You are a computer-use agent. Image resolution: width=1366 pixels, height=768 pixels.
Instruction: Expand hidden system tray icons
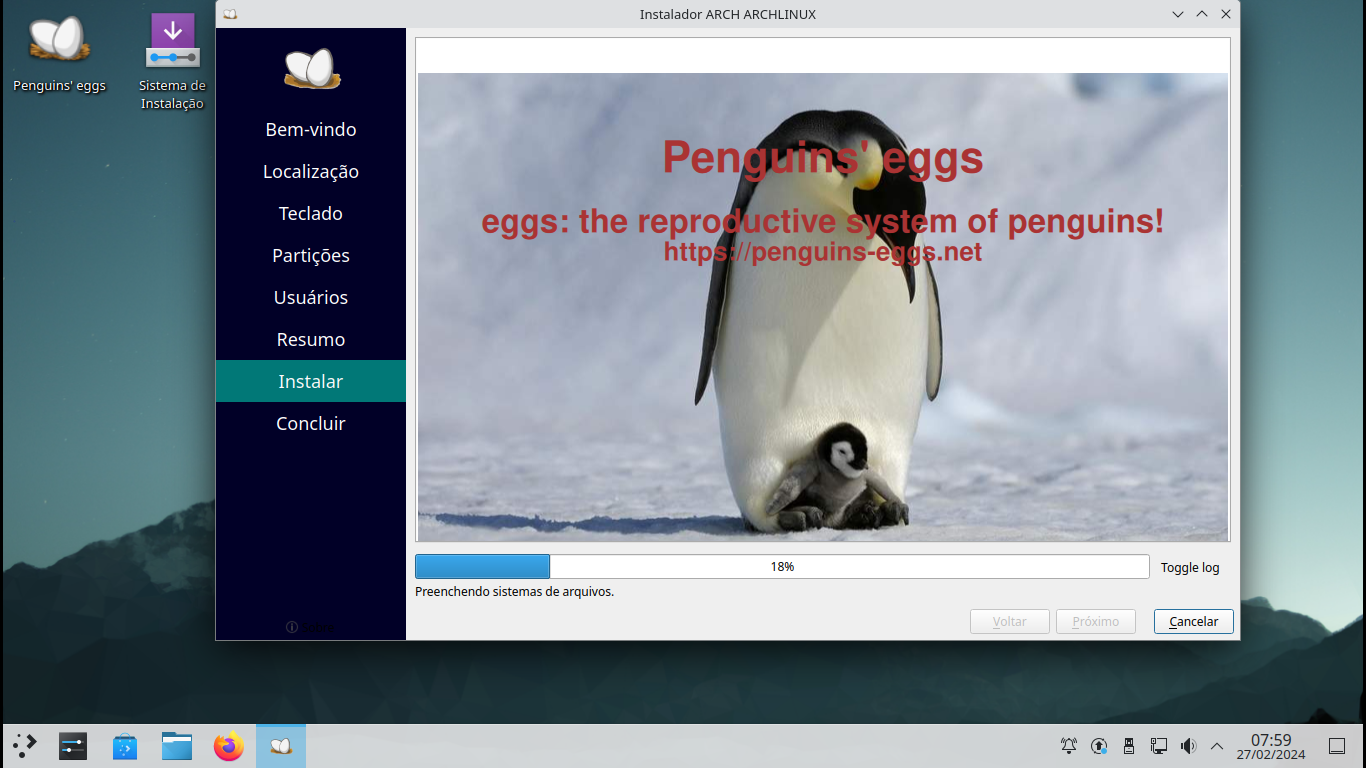point(1217,746)
